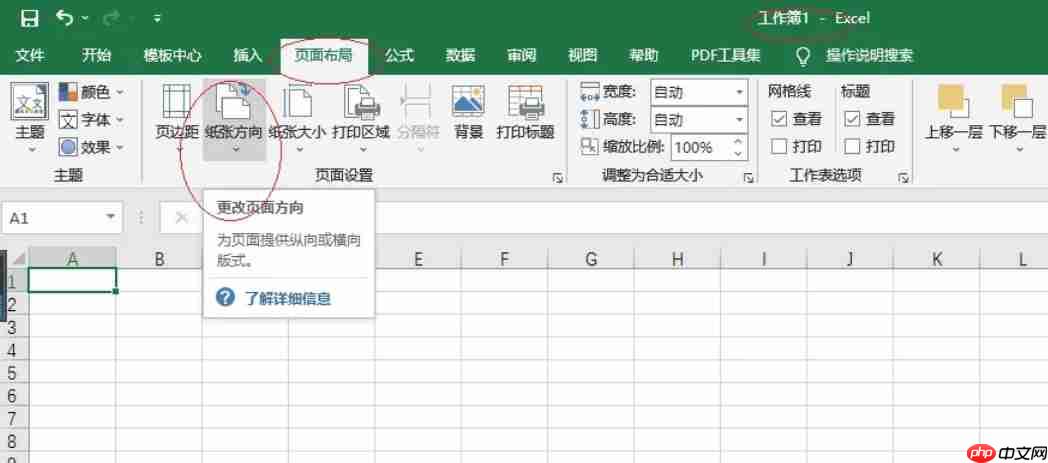This screenshot has width=1048, height=463.
Task: Open the 页面设置 dialog launcher
Action: pyautogui.click(x=557, y=178)
